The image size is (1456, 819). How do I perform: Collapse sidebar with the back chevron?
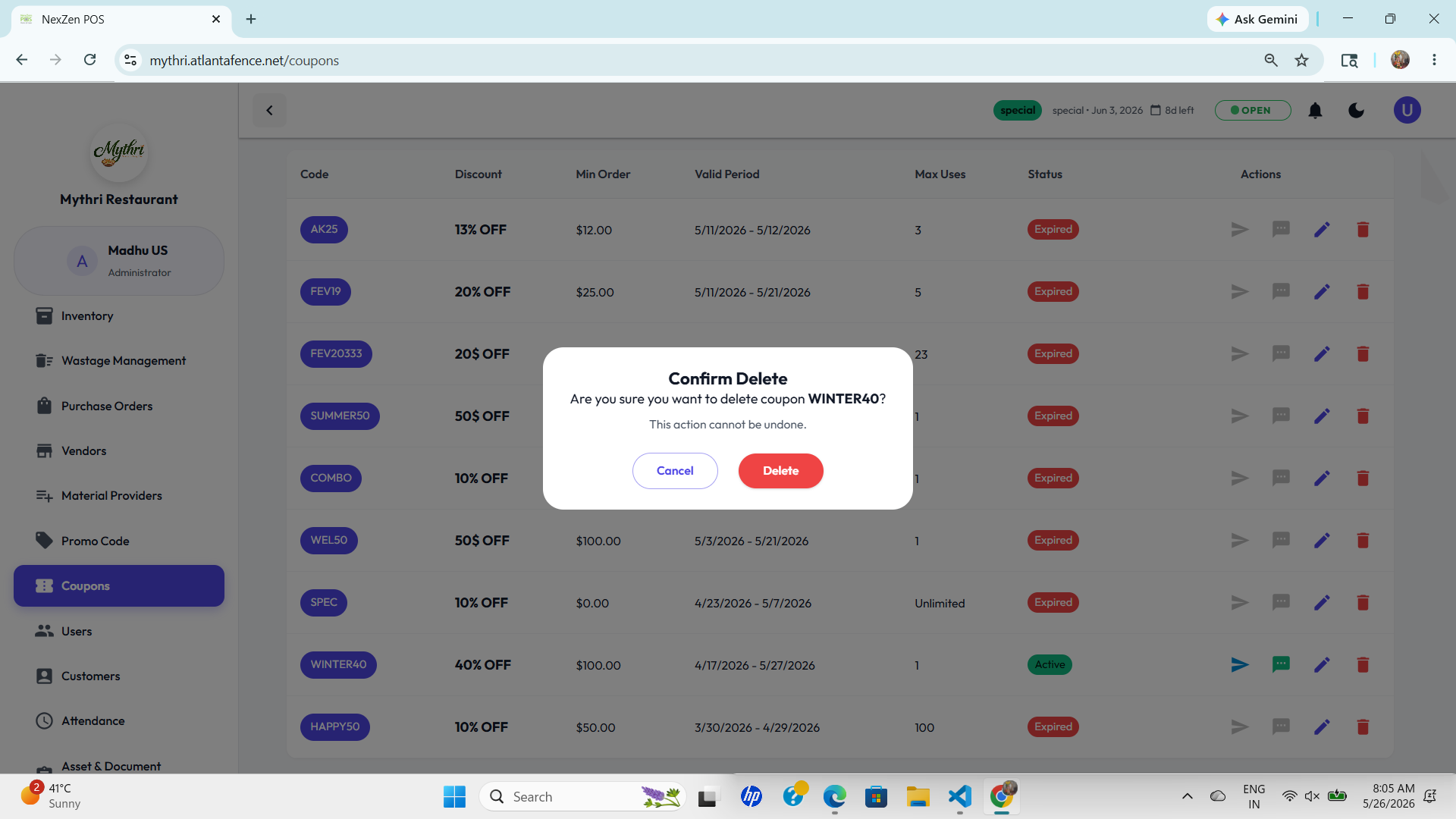(269, 111)
